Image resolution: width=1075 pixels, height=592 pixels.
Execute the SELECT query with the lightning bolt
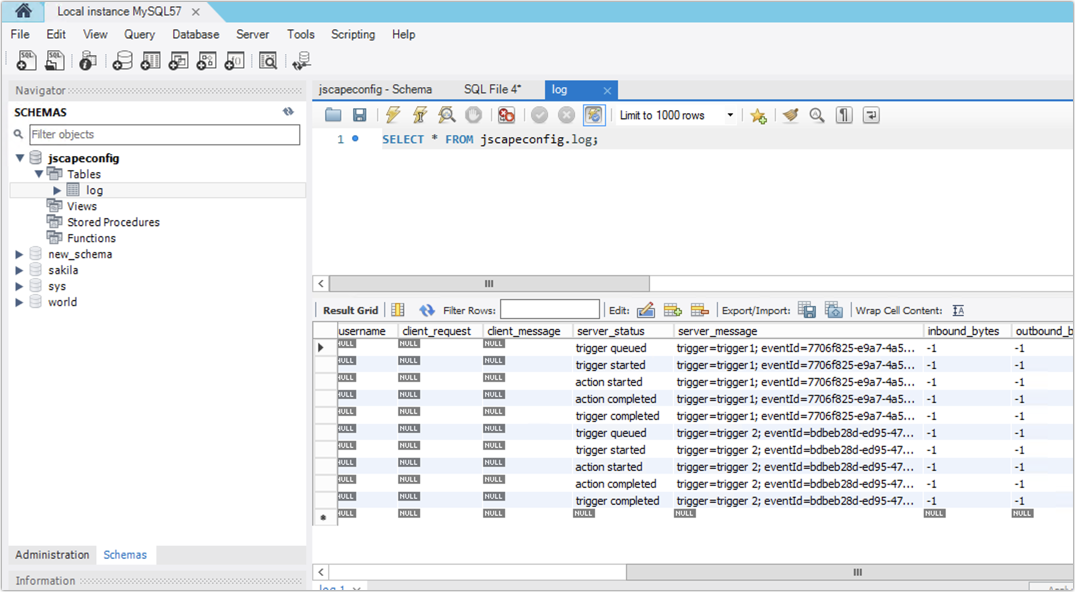click(393, 114)
